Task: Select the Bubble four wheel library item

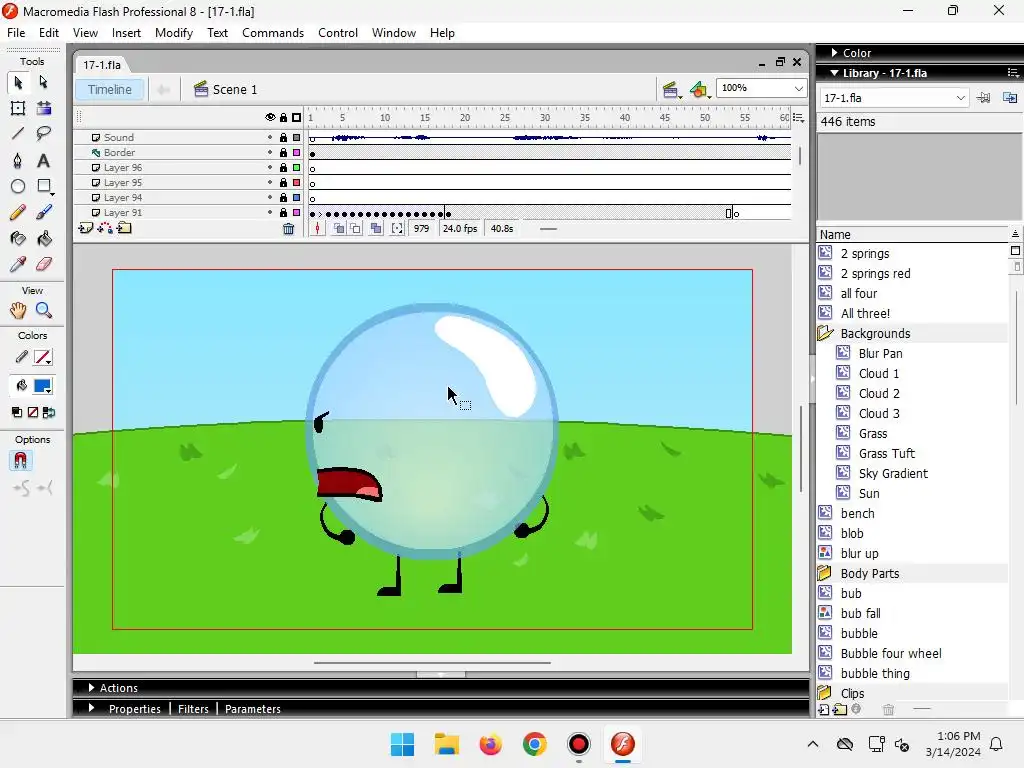Action: [x=891, y=653]
